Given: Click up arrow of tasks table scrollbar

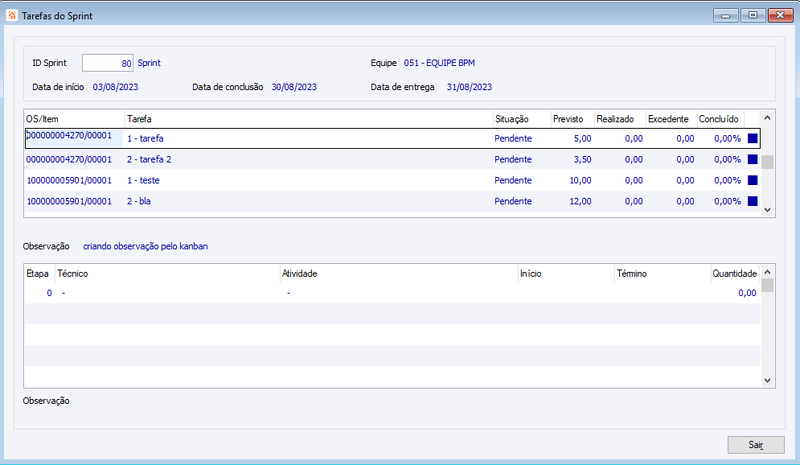Looking at the screenshot, I should tap(767, 118).
